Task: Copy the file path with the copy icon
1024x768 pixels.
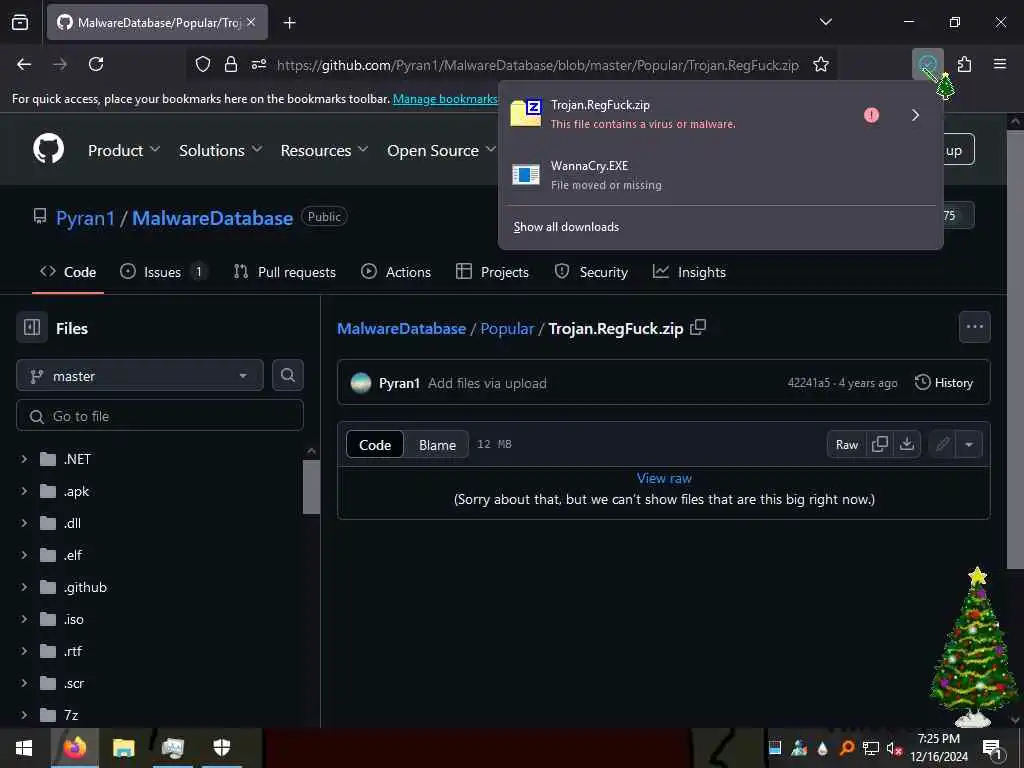Action: coord(698,327)
